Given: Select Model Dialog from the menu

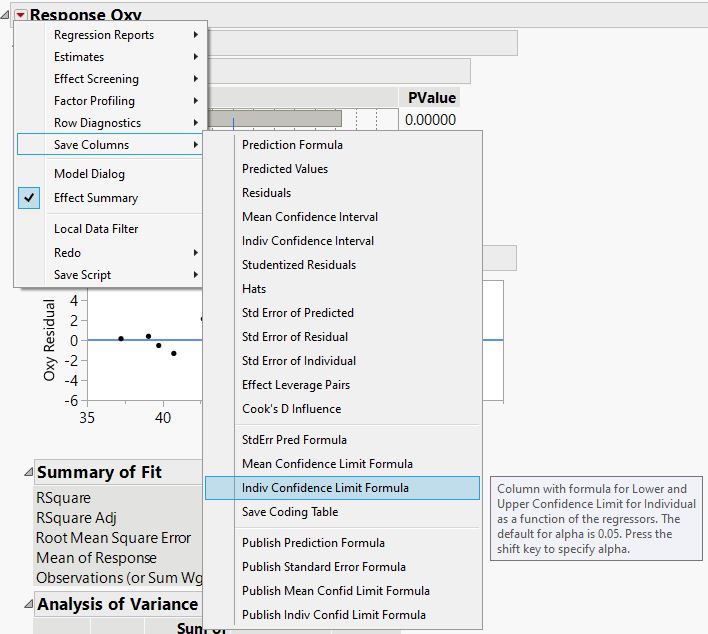Looking at the screenshot, I should [x=89, y=174].
